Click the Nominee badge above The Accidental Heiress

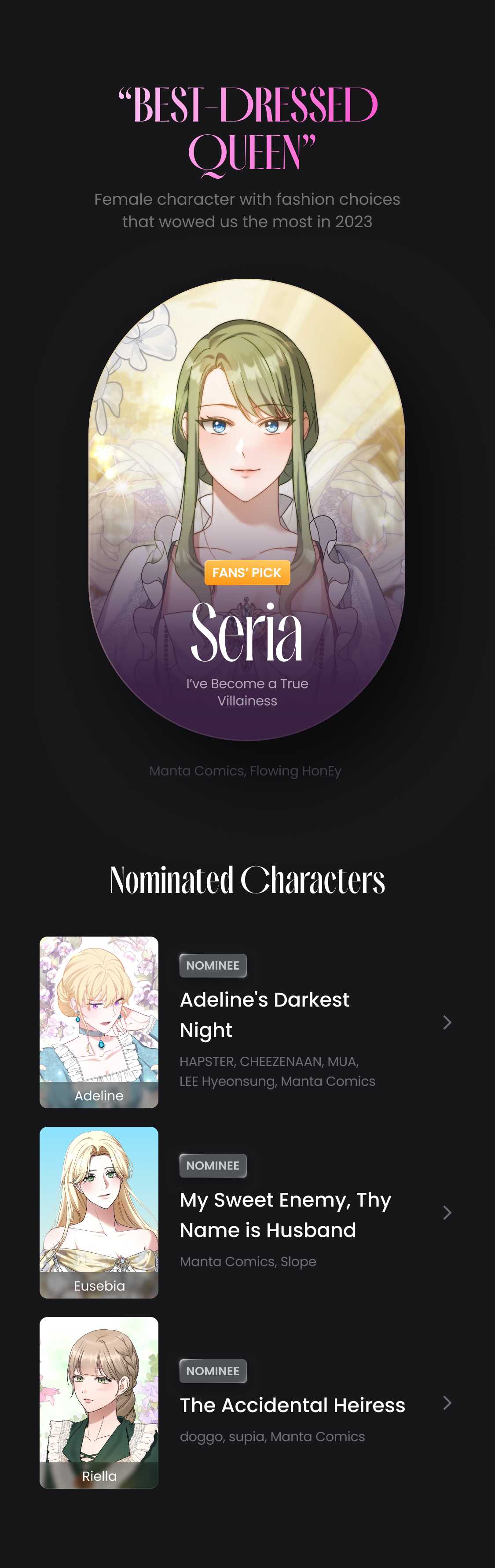pyautogui.click(x=213, y=1371)
